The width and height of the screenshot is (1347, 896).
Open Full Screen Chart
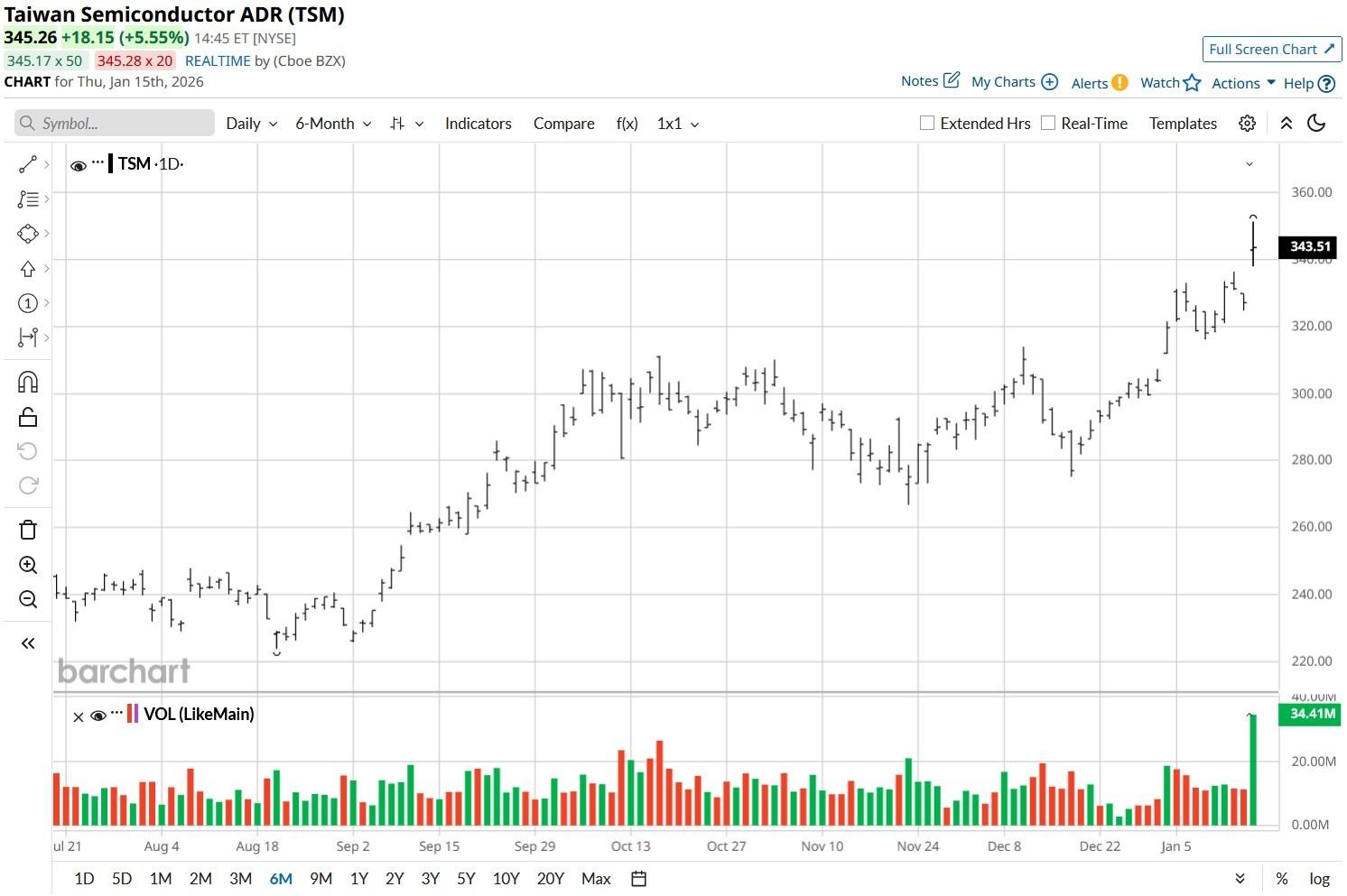coord(1272,50)
